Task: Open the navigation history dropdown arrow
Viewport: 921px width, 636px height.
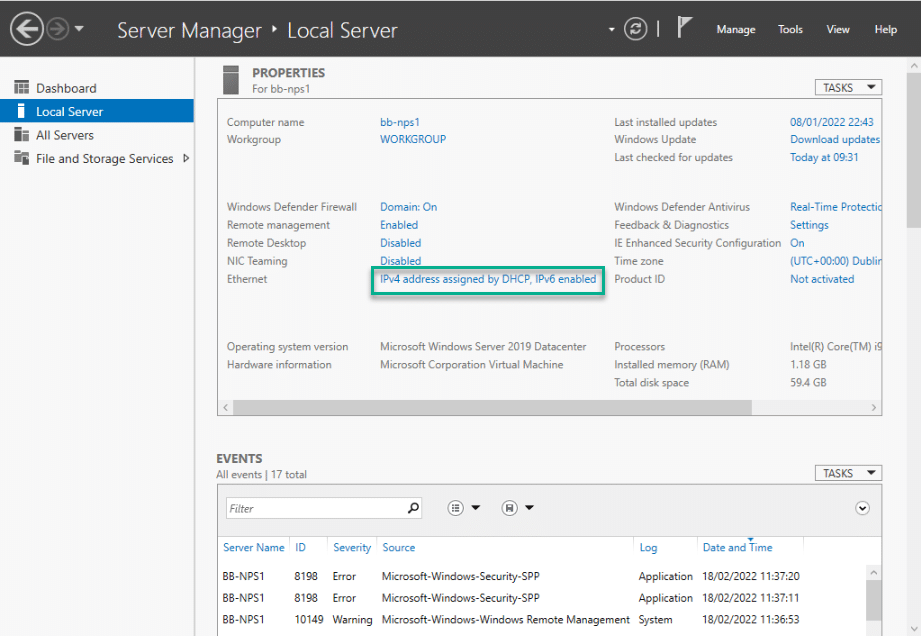Action: [79, 28]
